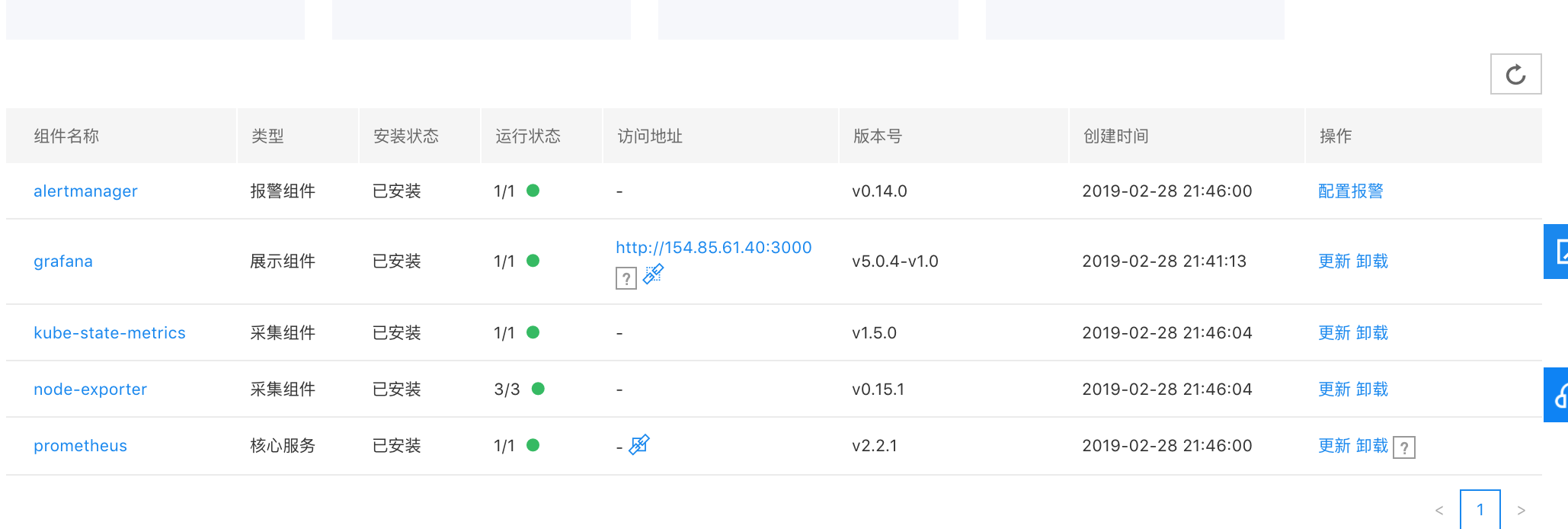Click the green status dot for alertmanager

[533, 191]
